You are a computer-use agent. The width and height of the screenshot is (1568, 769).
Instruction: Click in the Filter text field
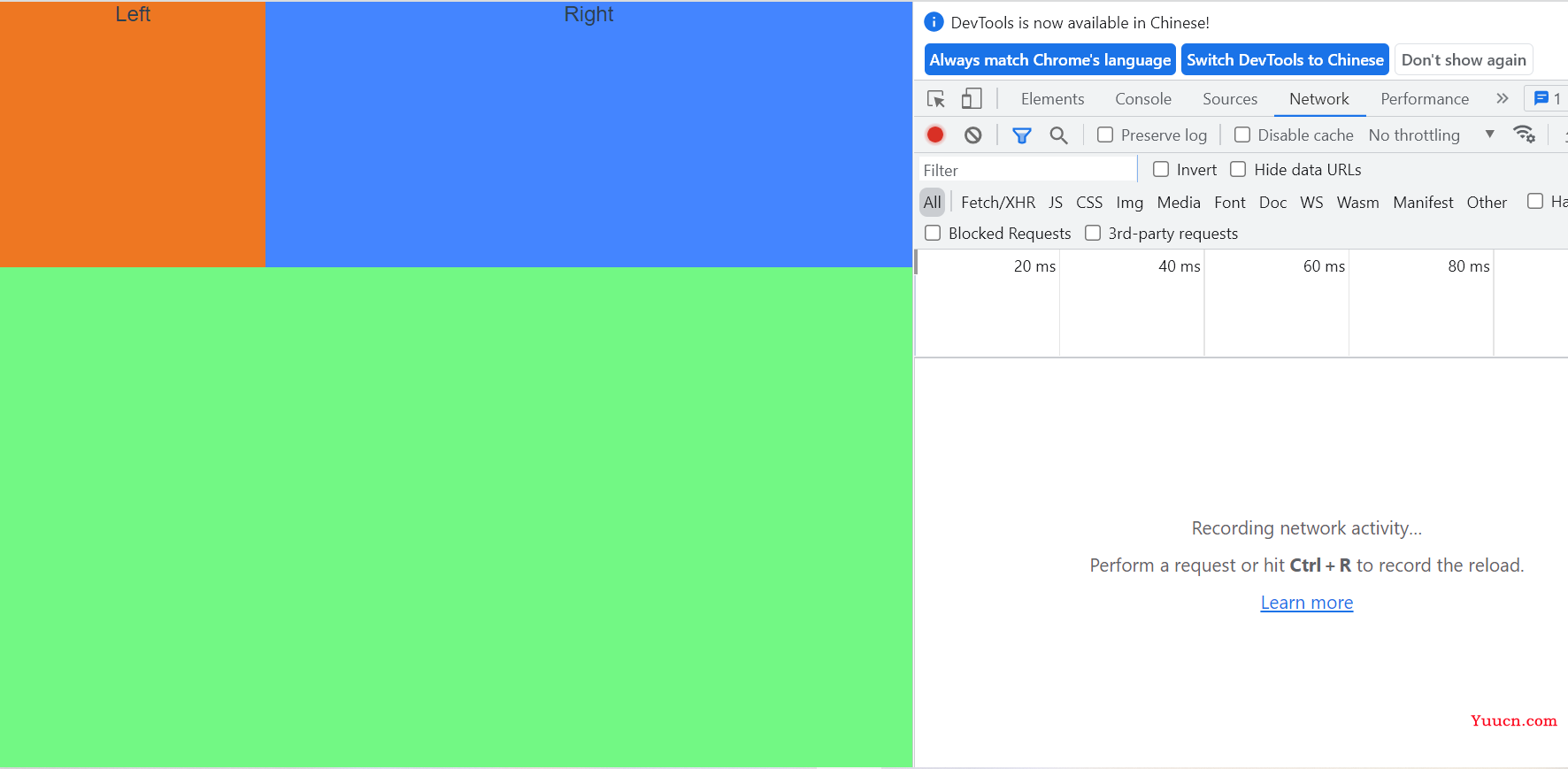pos(1027,170)
